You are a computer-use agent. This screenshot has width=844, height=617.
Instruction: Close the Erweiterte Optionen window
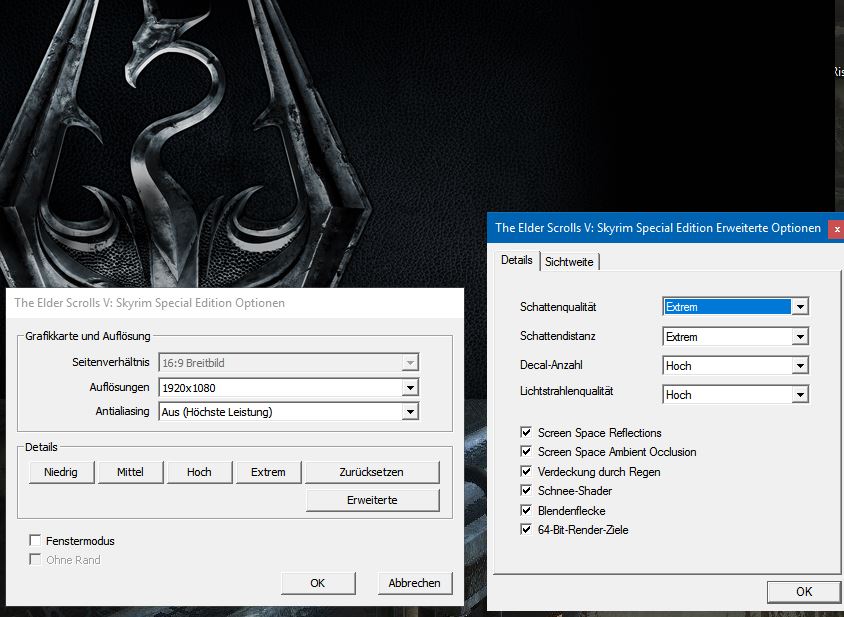tap(836, 228)
